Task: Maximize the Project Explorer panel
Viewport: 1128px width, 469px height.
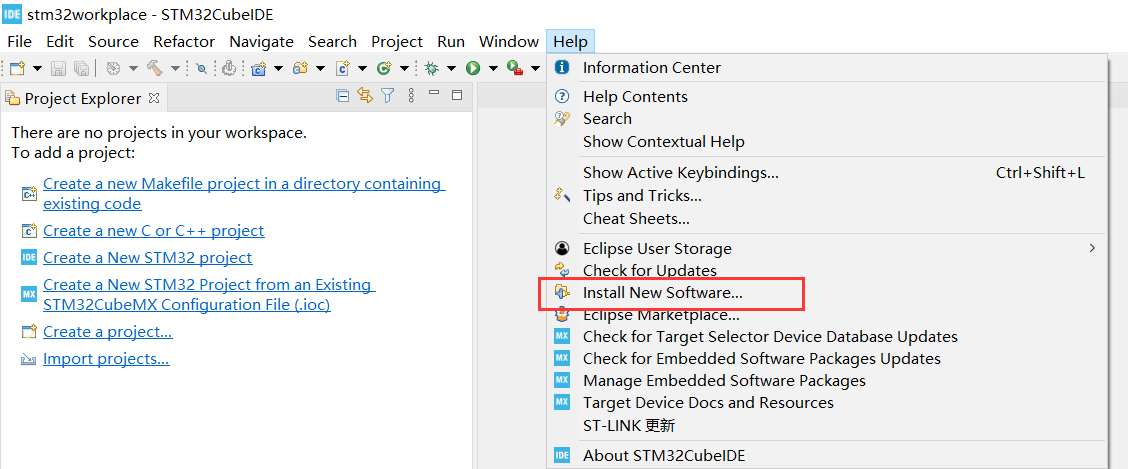Action: (456, 95)
